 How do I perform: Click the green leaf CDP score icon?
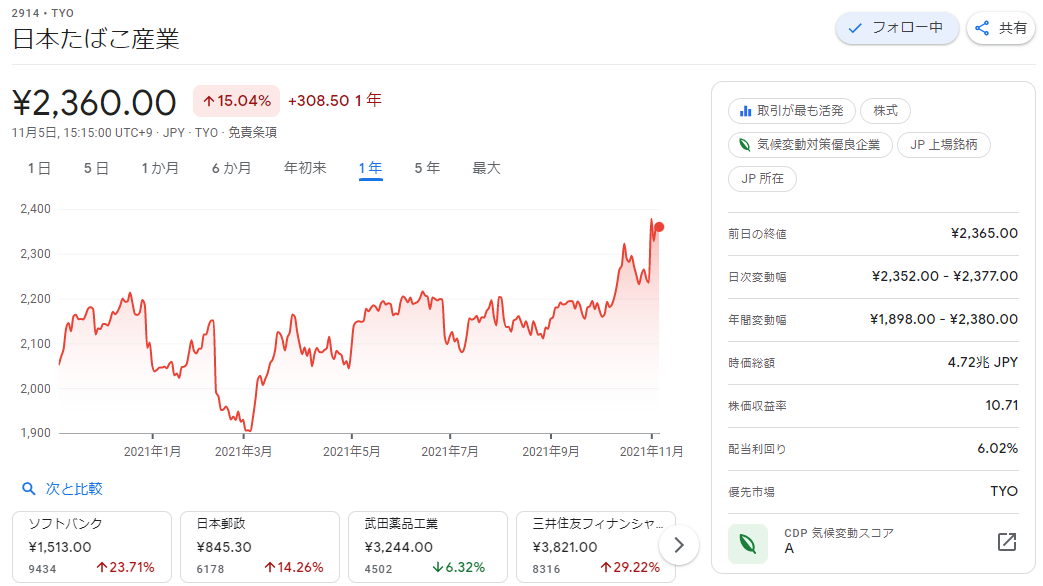point(748,543)
